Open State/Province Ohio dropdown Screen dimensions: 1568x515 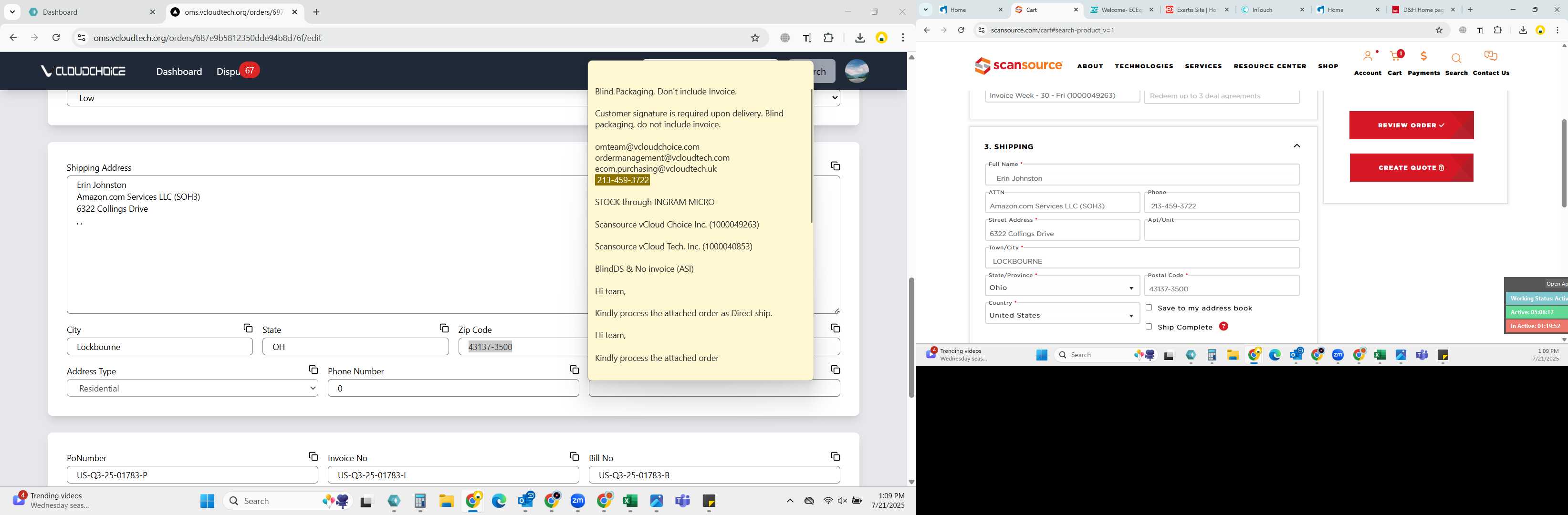(x=1062, y=288)
